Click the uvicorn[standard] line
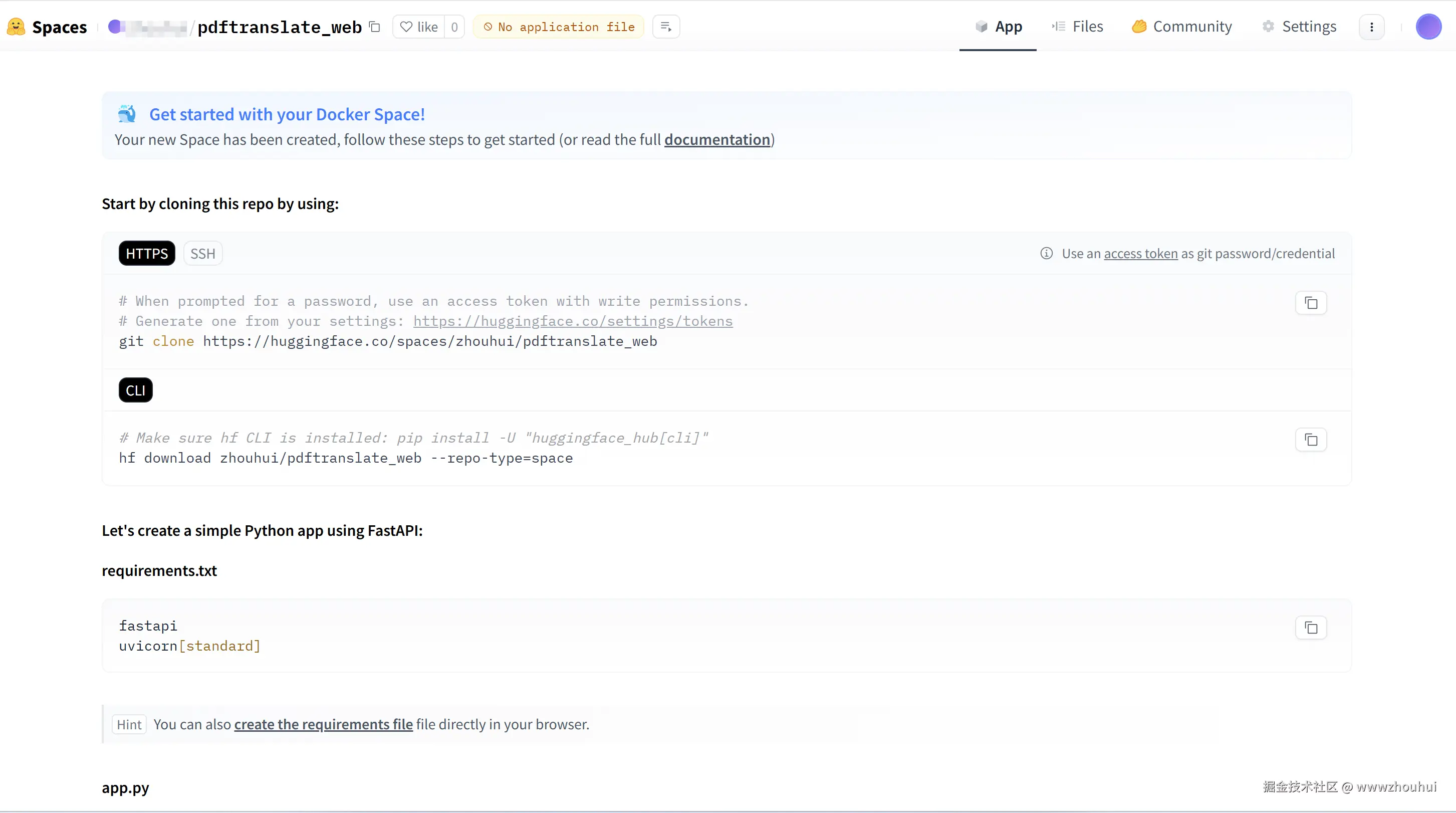Image resolution: width=1456 pixels, height=813 pixels. point(189,646)
